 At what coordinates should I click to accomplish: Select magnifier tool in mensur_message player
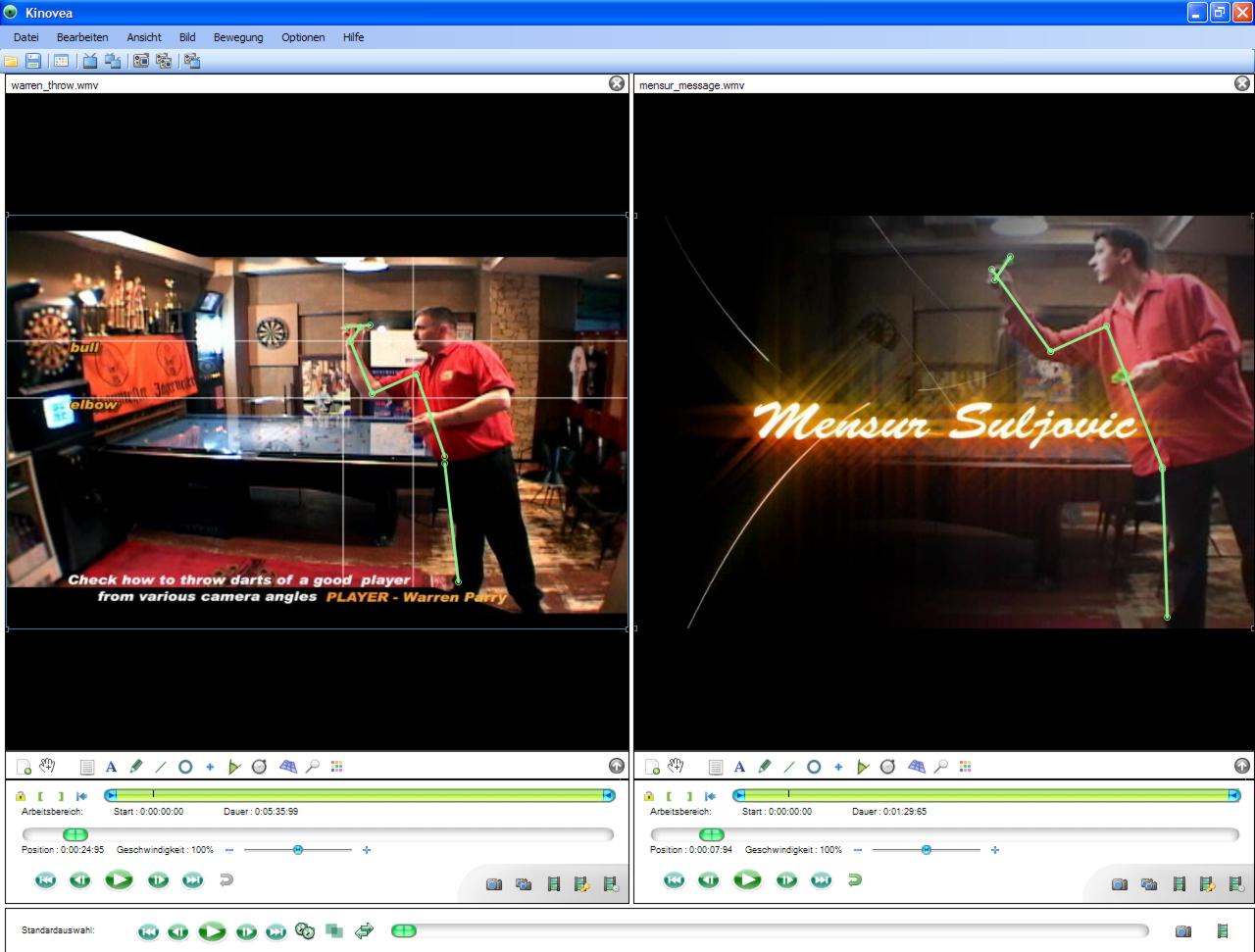click(941, 767)
